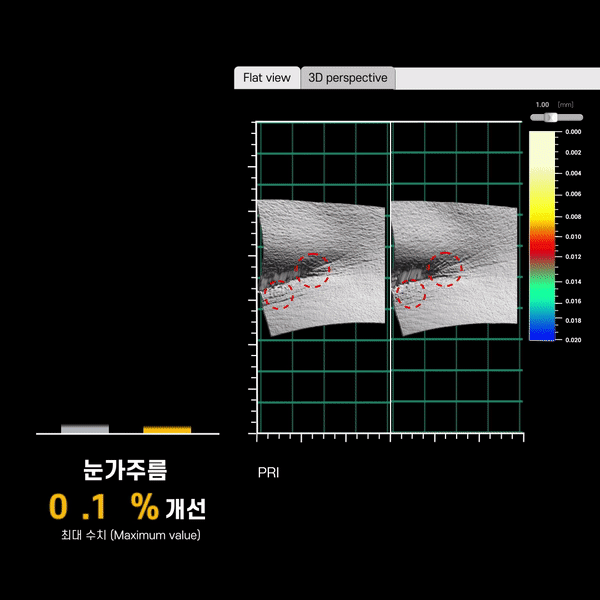Click the 0.020 scale label
600x600 pixels.
click(x=573, y=340)
